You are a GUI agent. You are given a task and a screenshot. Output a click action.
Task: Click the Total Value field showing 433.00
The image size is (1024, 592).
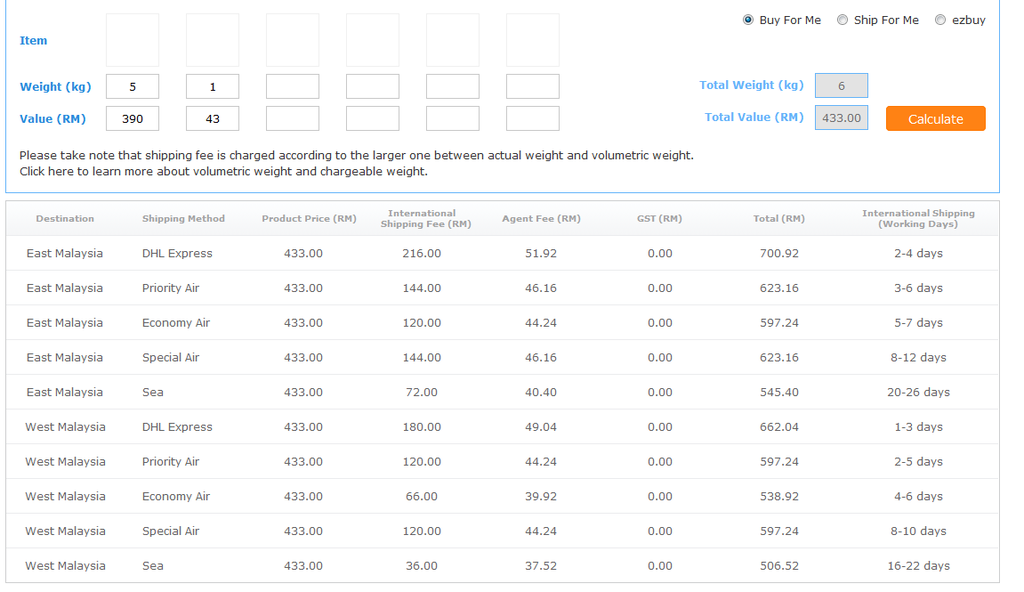(x=841, y=118)
